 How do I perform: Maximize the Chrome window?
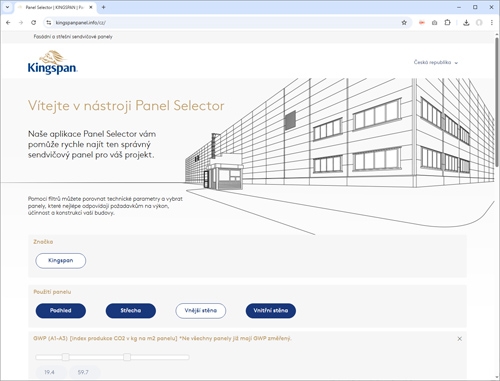coord(475,7)
